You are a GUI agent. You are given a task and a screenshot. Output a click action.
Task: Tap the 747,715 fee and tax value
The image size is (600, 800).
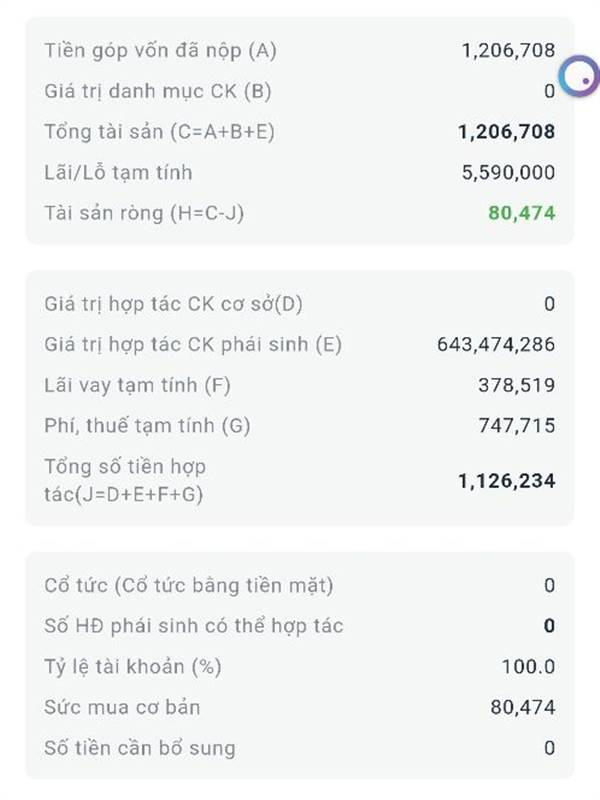click(x=516, y=426)
